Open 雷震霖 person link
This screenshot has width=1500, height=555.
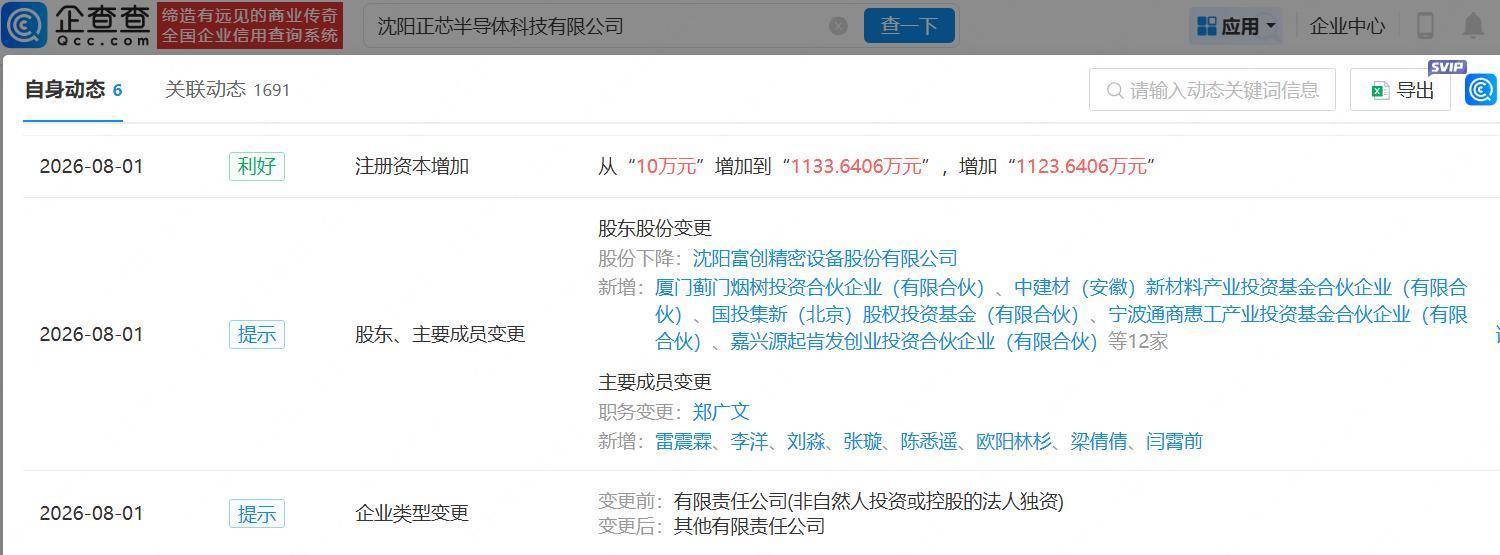click(683, 441)
